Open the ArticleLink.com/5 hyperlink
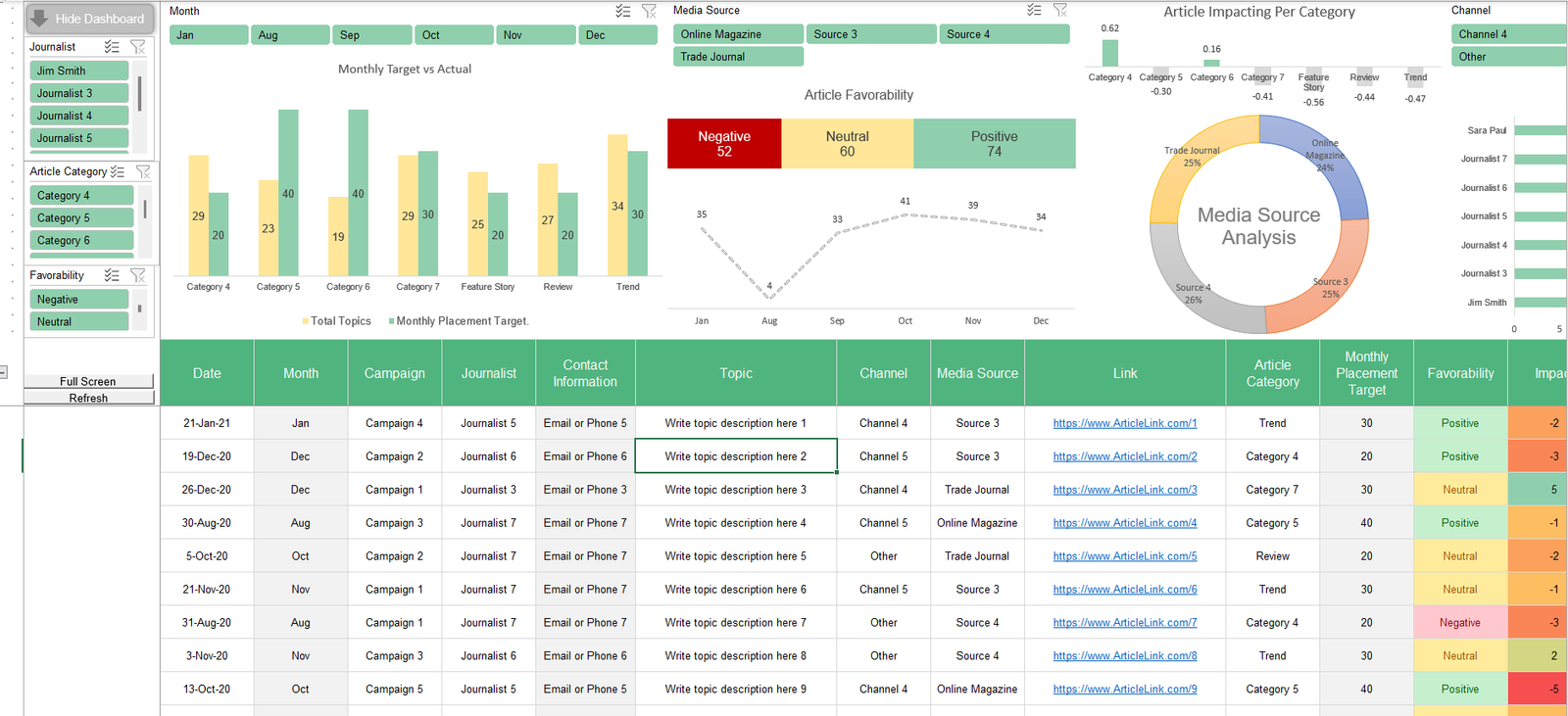 point(1125,556)
